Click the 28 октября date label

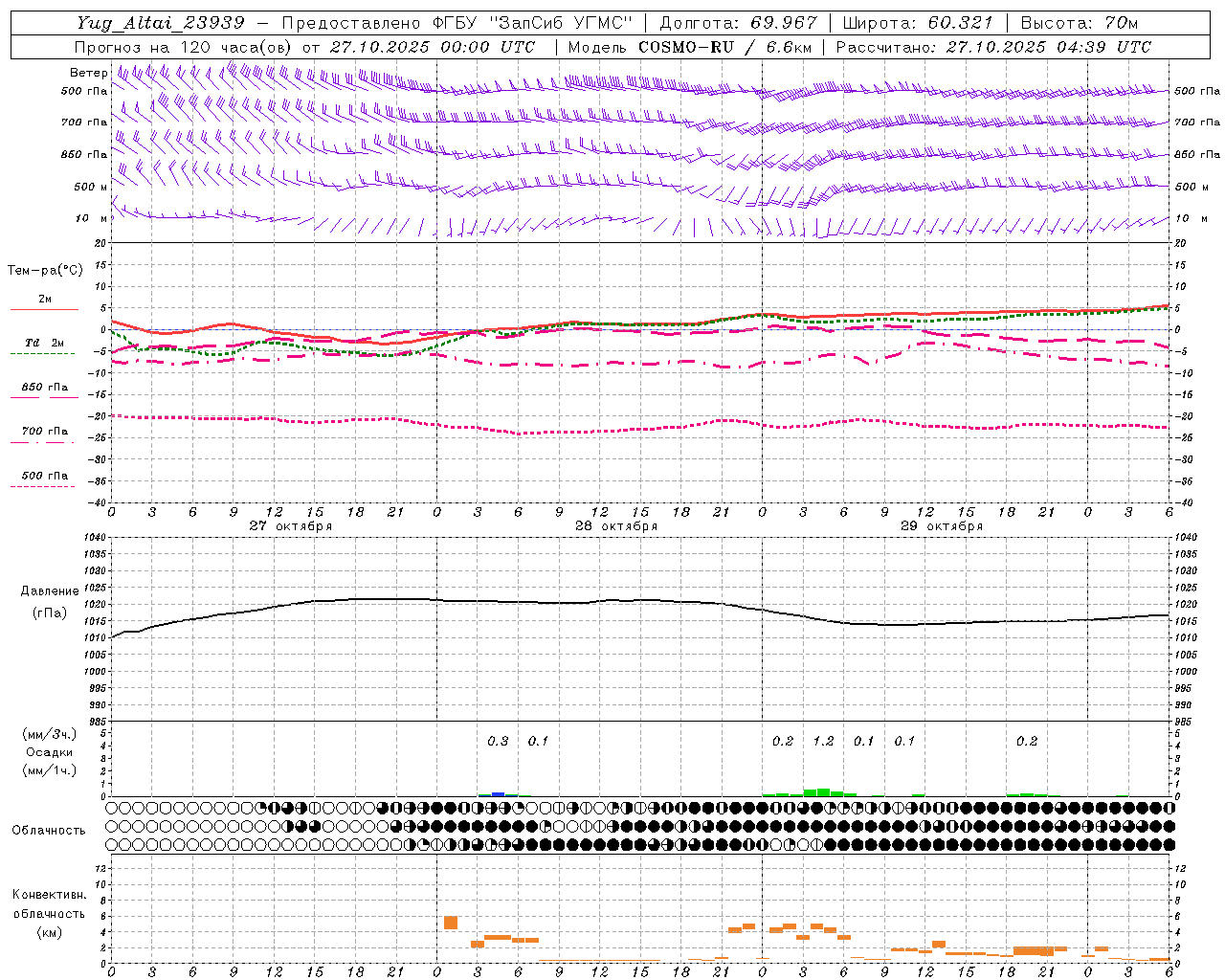616,525
